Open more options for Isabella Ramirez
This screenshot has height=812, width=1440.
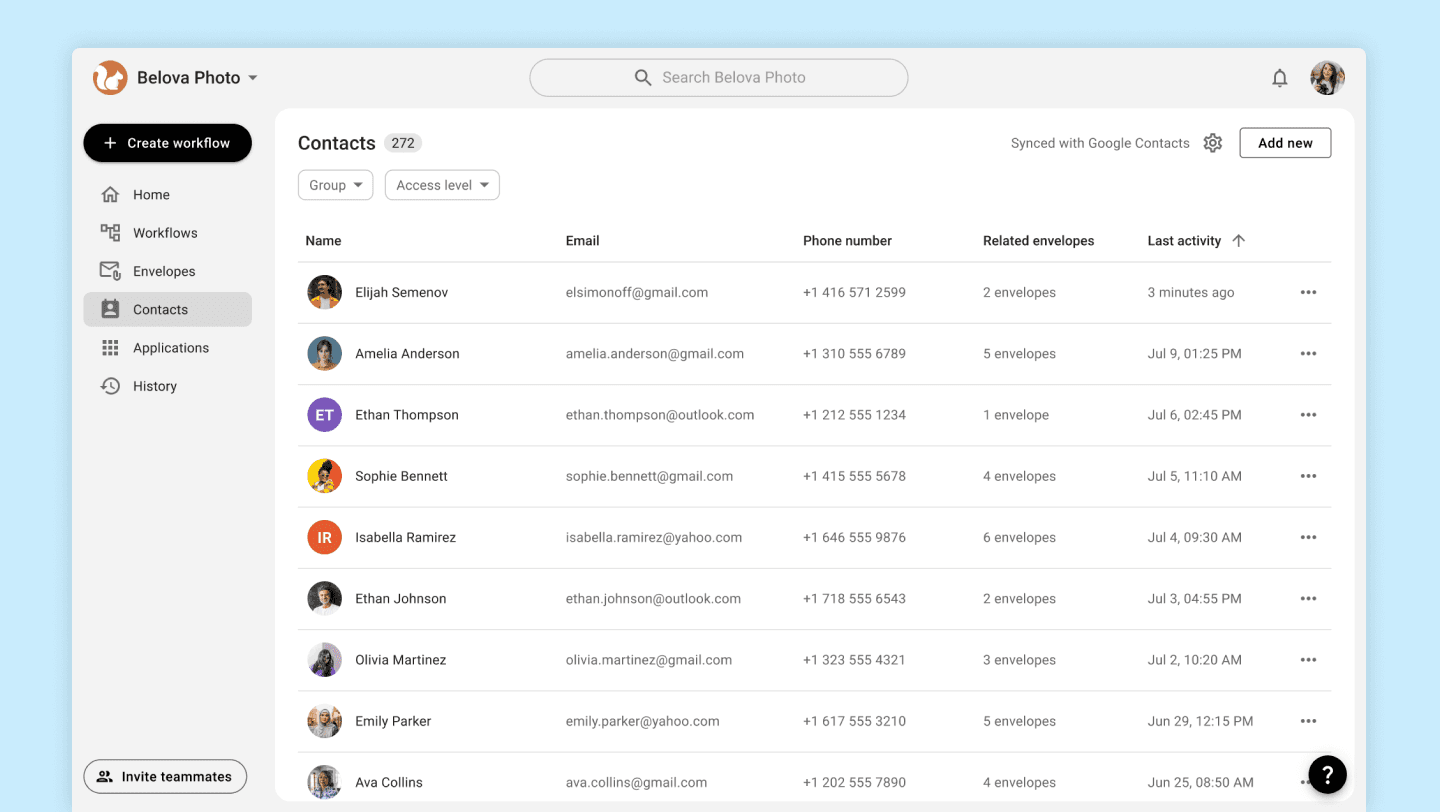pyautogui.click(x=1308, y=538)
